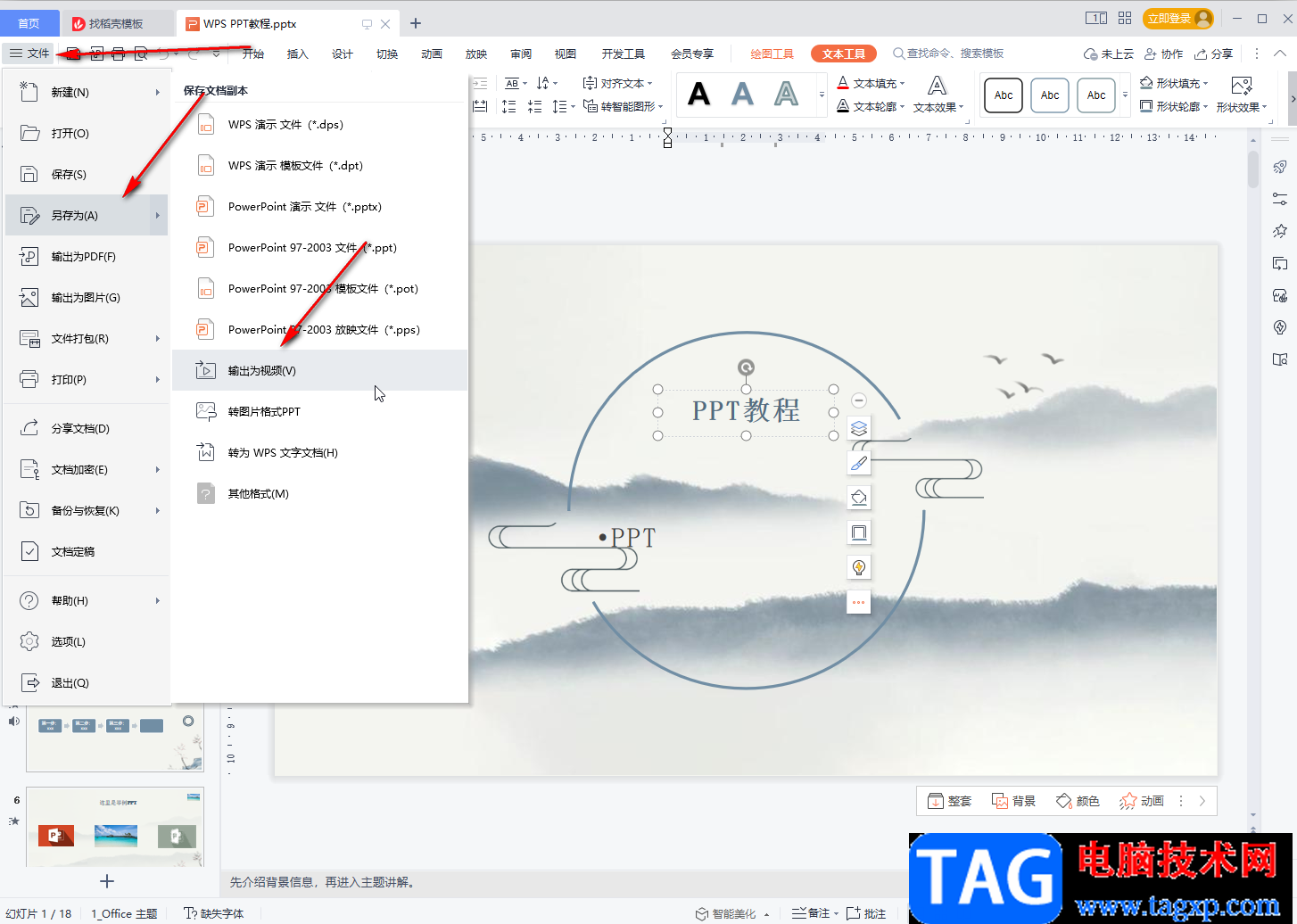Viewport: 1297px width, 924px height.
Task: Open the 绘图工具 ribbon tab
Action: click(772, 54)
